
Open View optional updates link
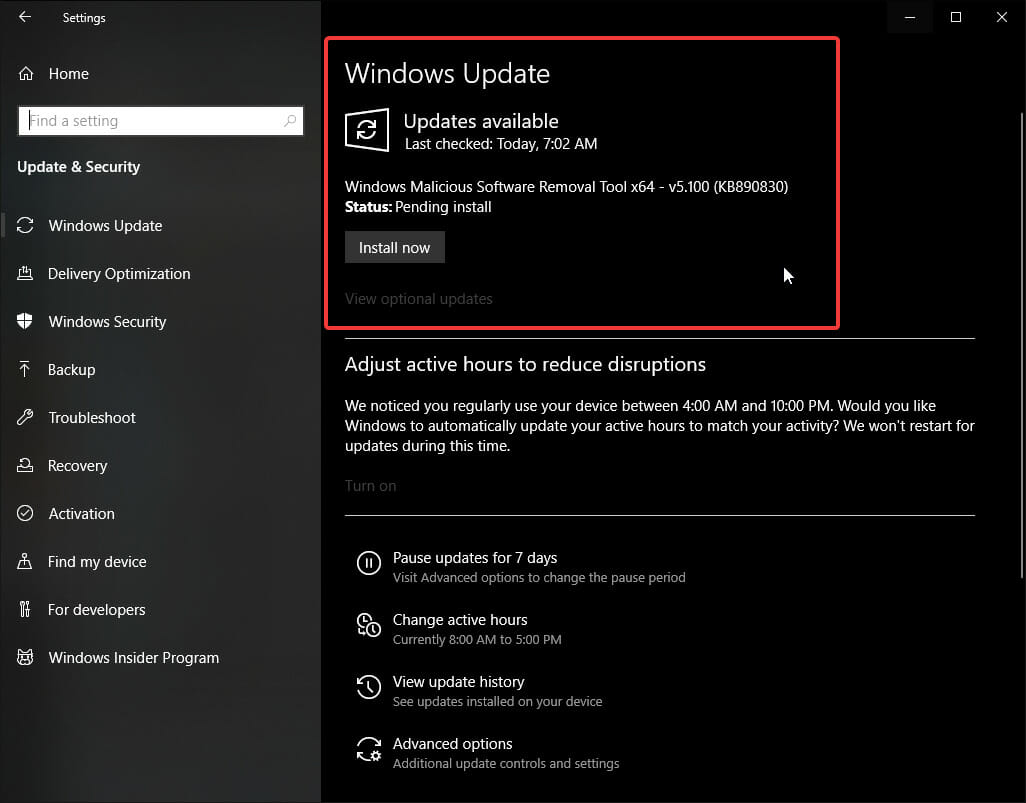click(419, 299)
